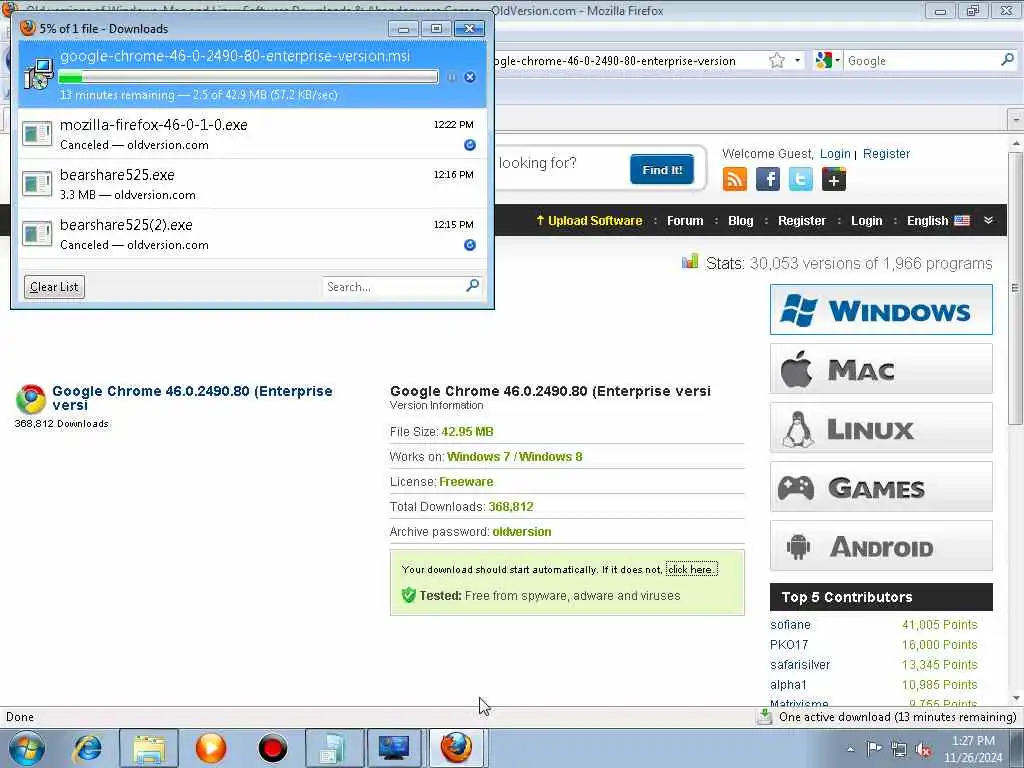Screen dimensions: 1024x768
Task: Click the 'click here' download link
Action: [x=691, y=569]
